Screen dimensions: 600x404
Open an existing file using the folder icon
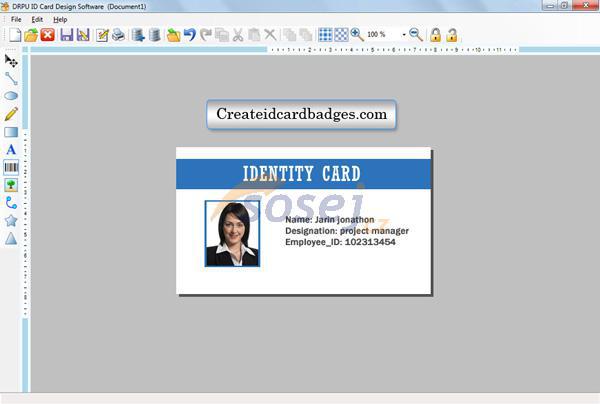pos(31,35)
